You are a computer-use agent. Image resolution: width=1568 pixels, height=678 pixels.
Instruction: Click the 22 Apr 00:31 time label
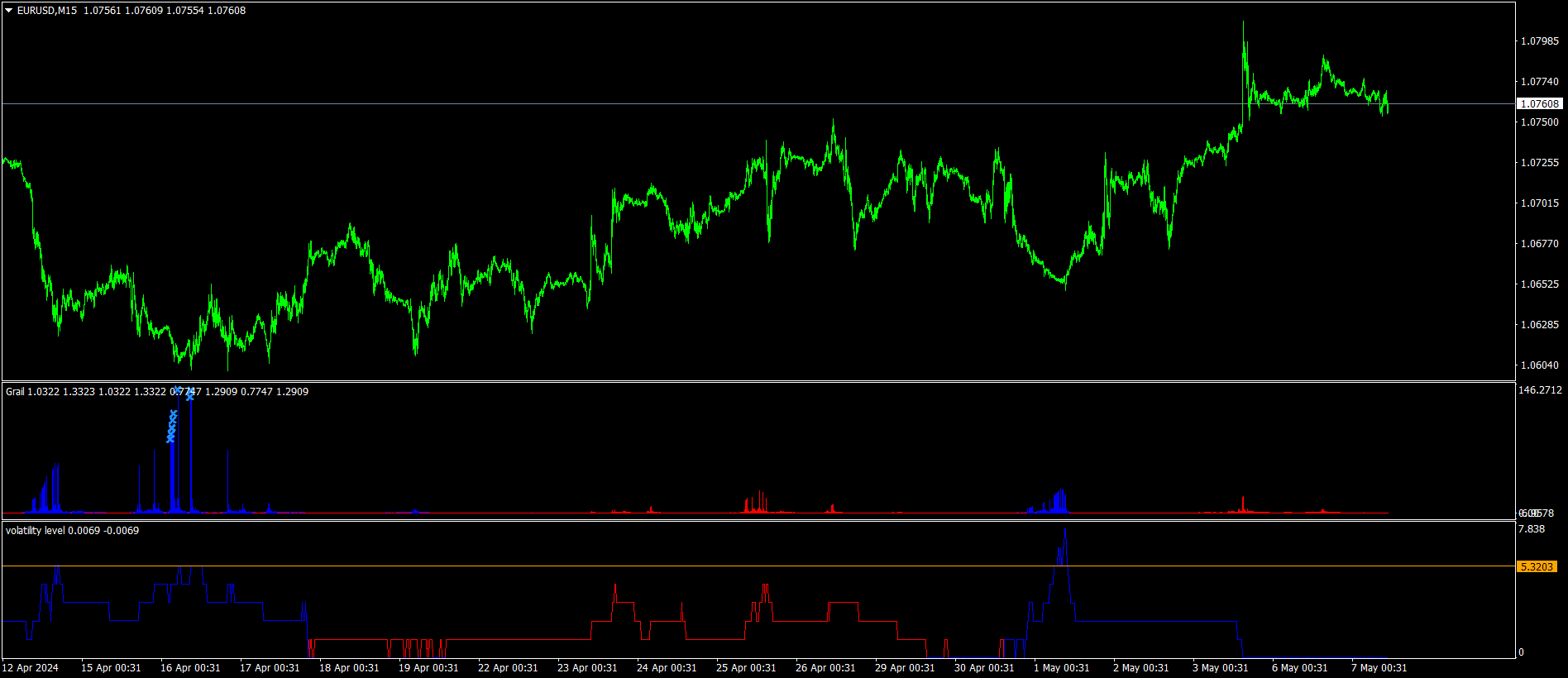(x=508, y=668)
